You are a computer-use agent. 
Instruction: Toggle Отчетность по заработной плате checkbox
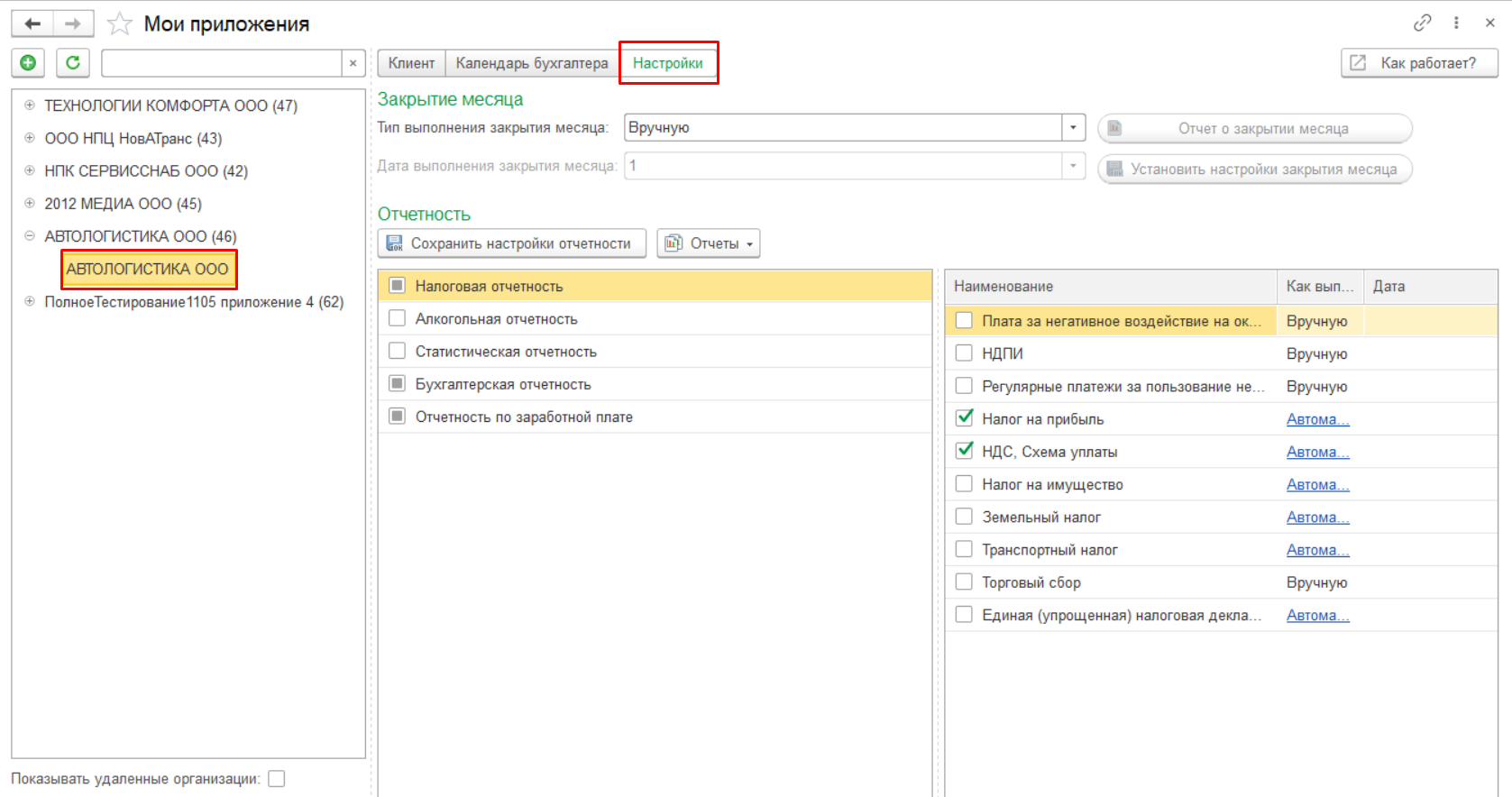pyautogui.click(x=397, y=416)
